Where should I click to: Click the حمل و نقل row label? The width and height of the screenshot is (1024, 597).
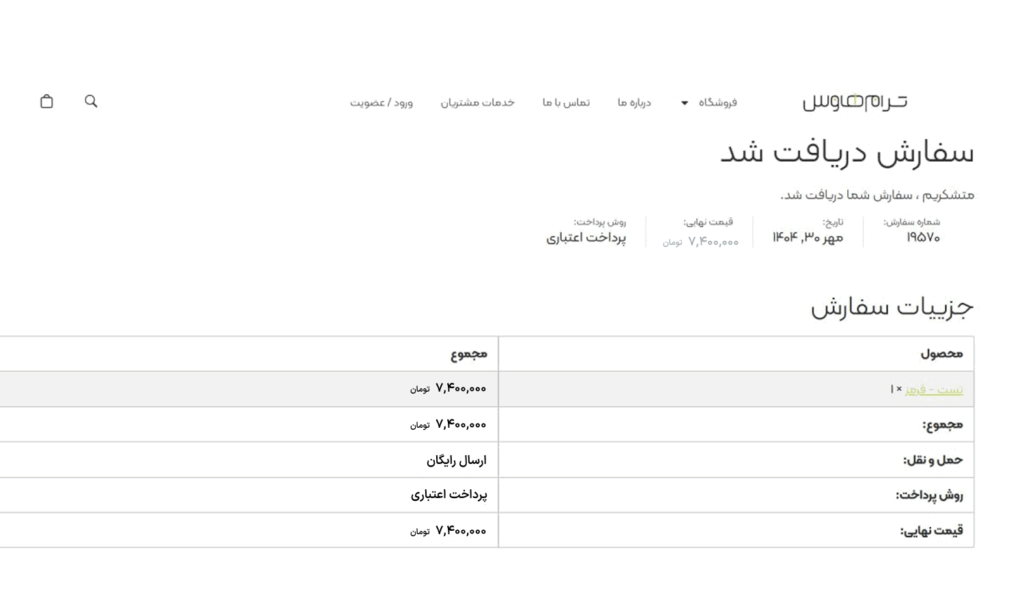click(932, 460)
